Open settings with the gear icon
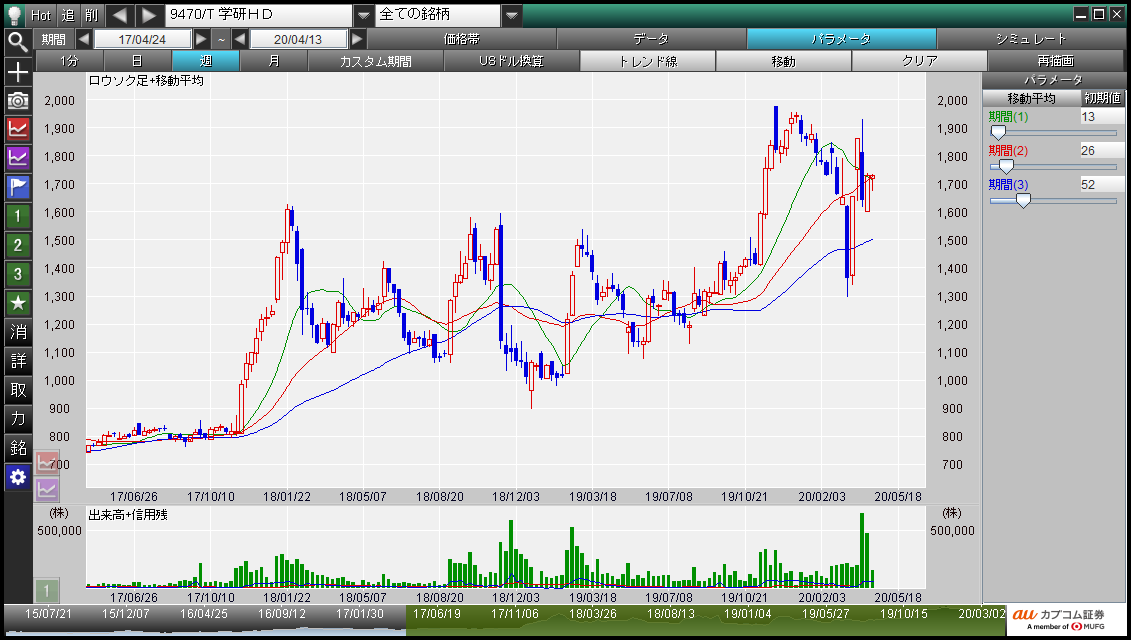 (x=18, y=477)
